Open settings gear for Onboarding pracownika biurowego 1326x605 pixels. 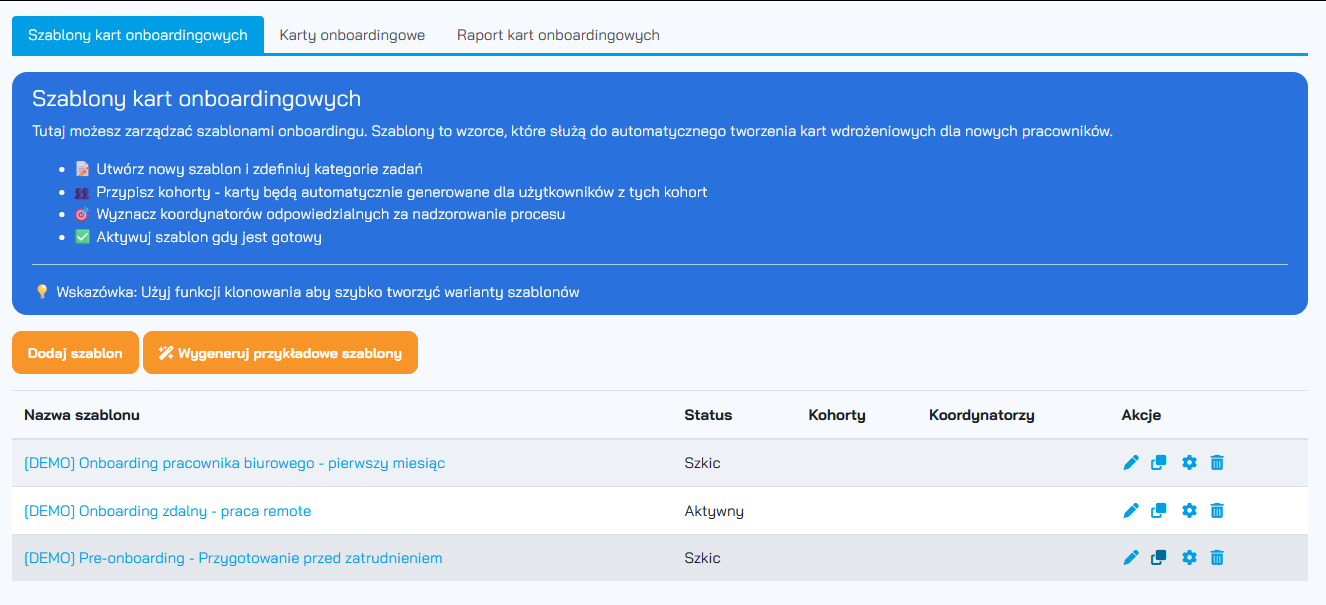point(1189,463)
